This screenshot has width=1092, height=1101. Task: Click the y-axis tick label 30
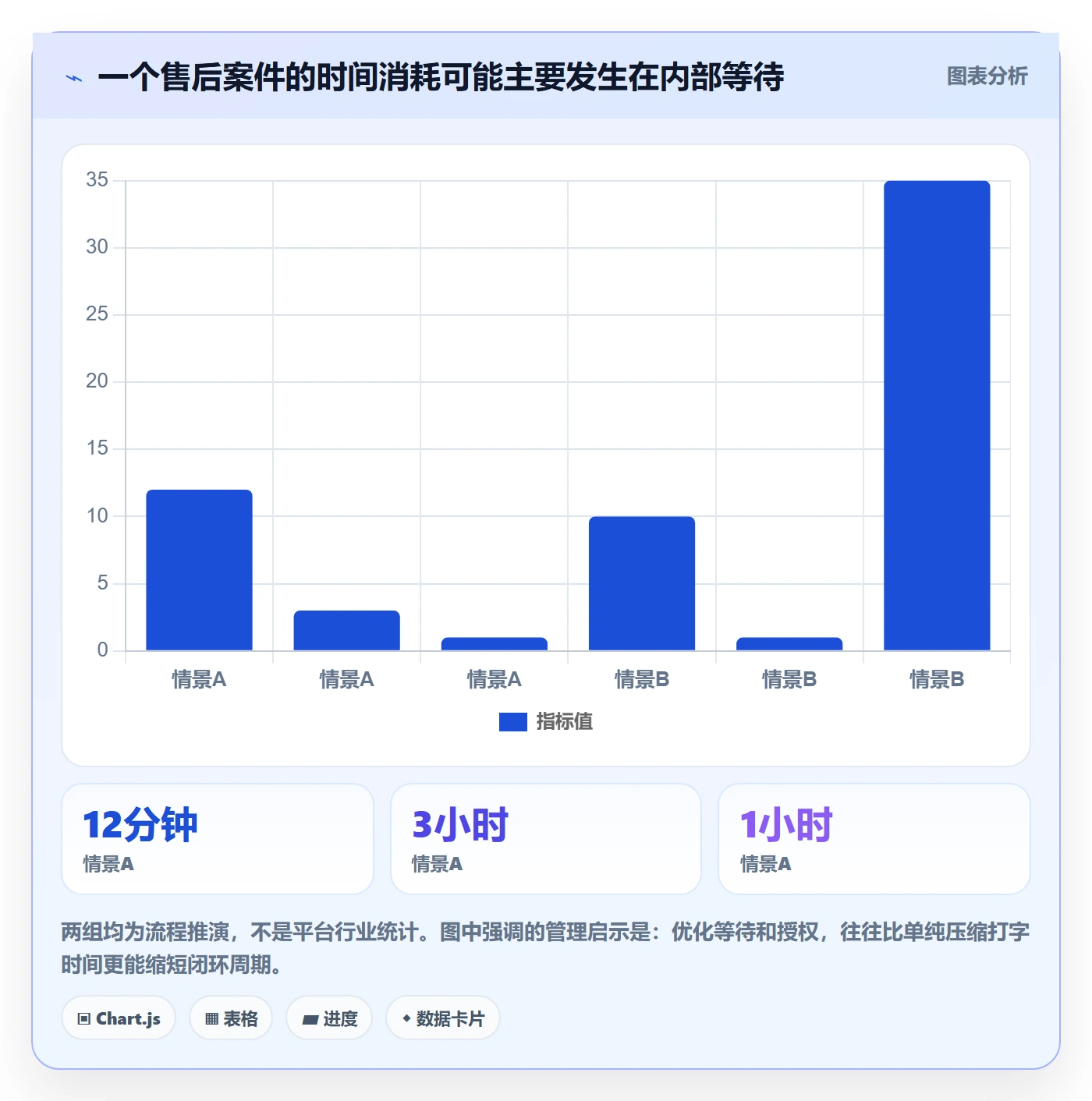point(97,247)
